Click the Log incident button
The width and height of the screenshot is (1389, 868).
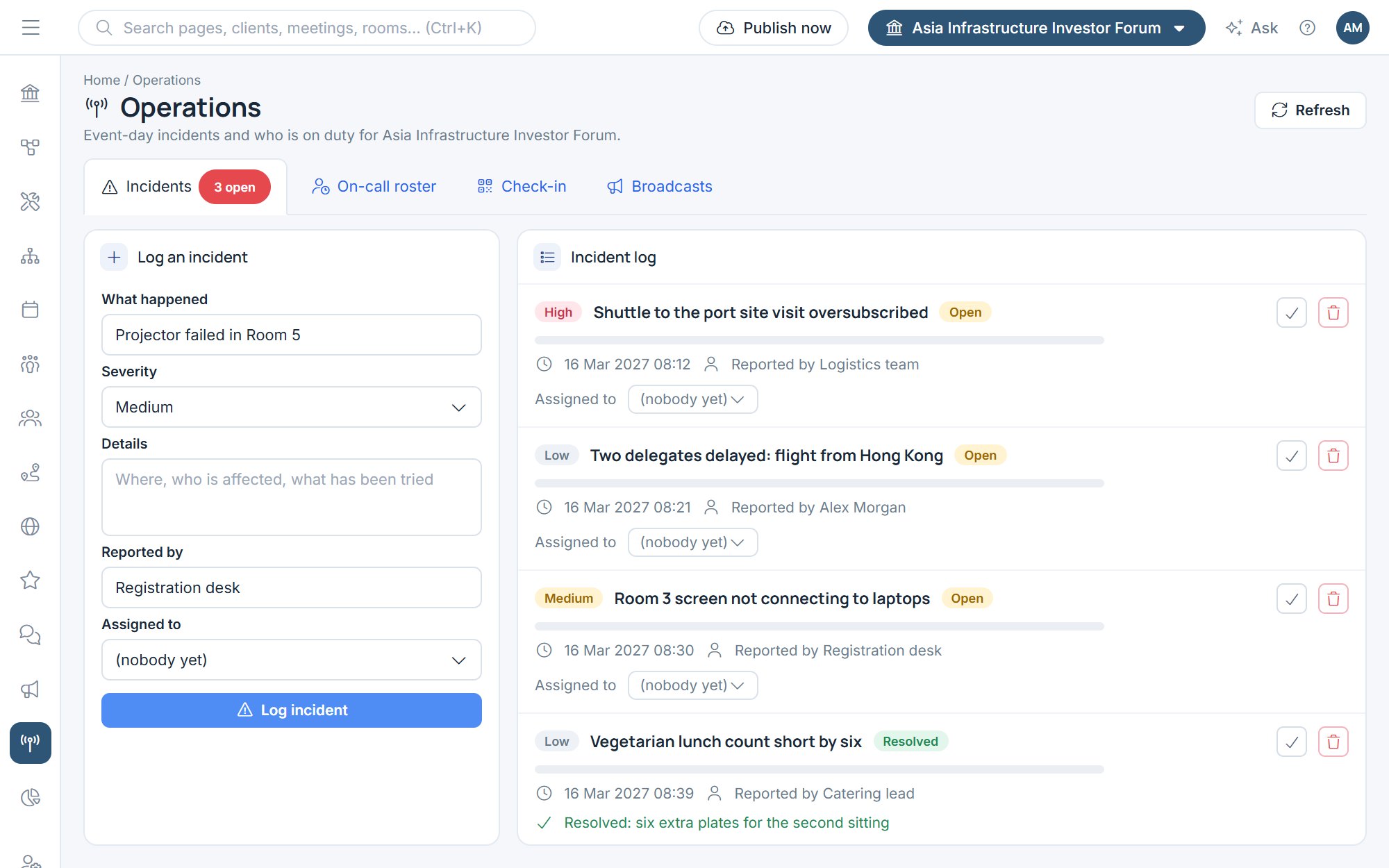[x=292, y=710]
